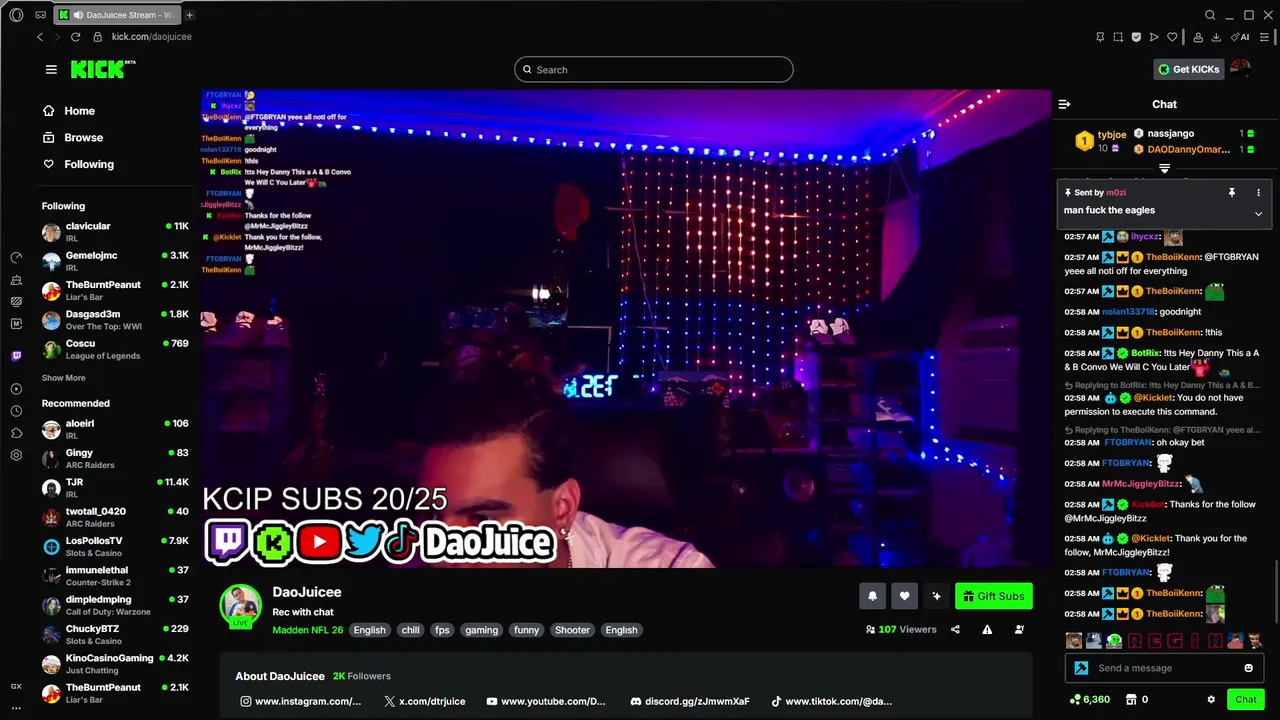The image size is (1280, 720).
Task: Click AI button in browser toolbar
Action: point(1241,37)
